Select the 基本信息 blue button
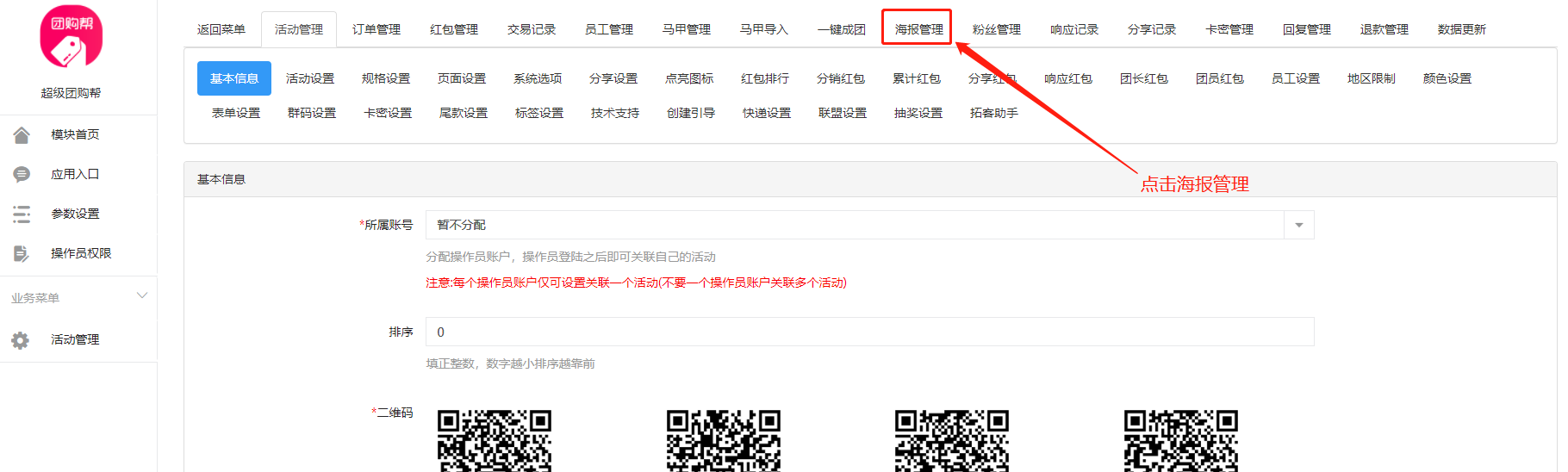The height and width of the screenshot is (472, 1568). [x=234, y=78]
